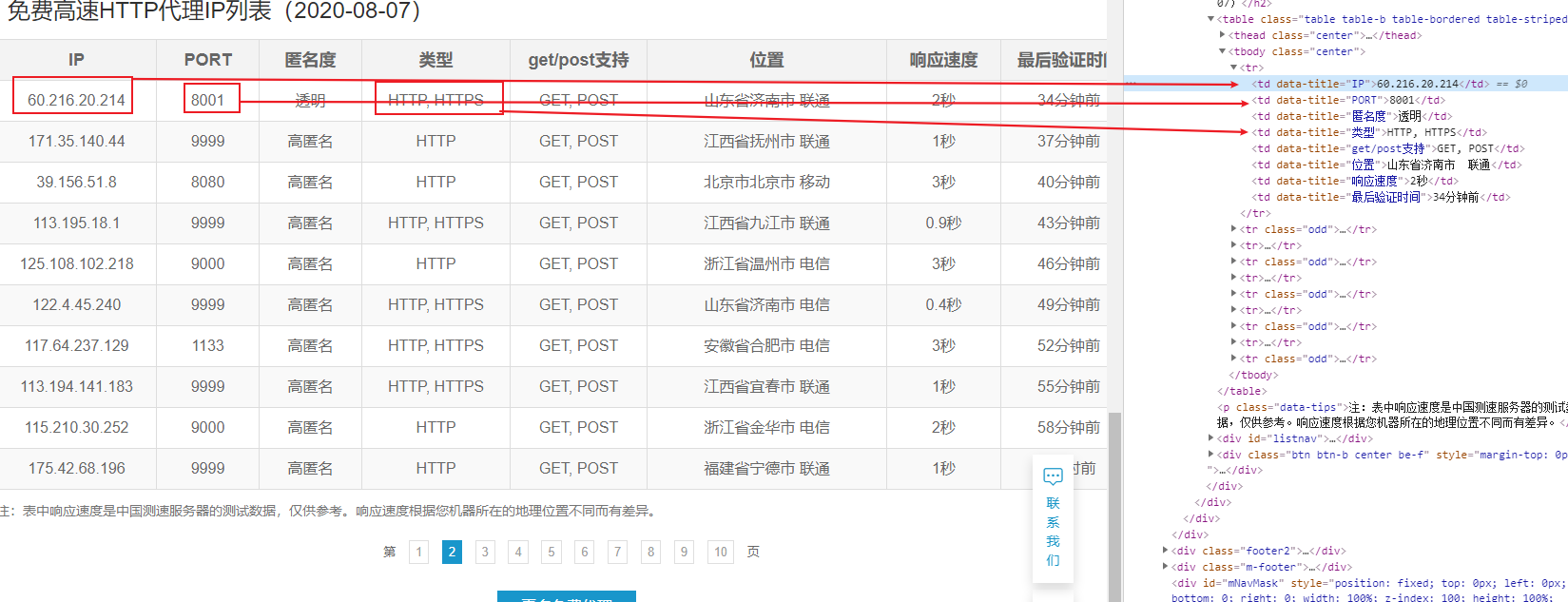1568x602 pixels.
Task: Click the location cell 安徽省合肥市 电信
Action: click(766, 345)
